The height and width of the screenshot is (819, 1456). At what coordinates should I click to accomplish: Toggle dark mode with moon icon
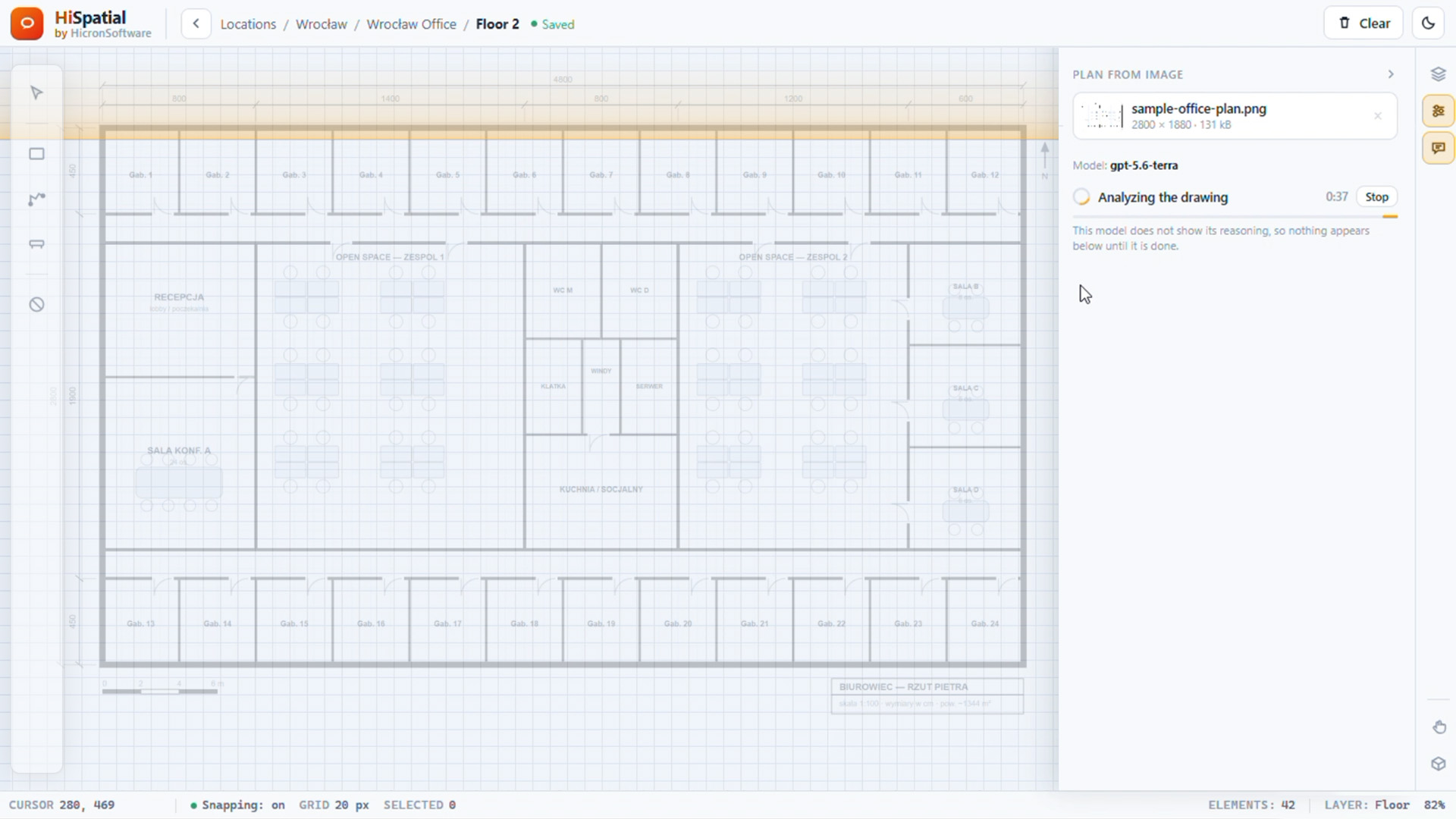click(1428, 24)
